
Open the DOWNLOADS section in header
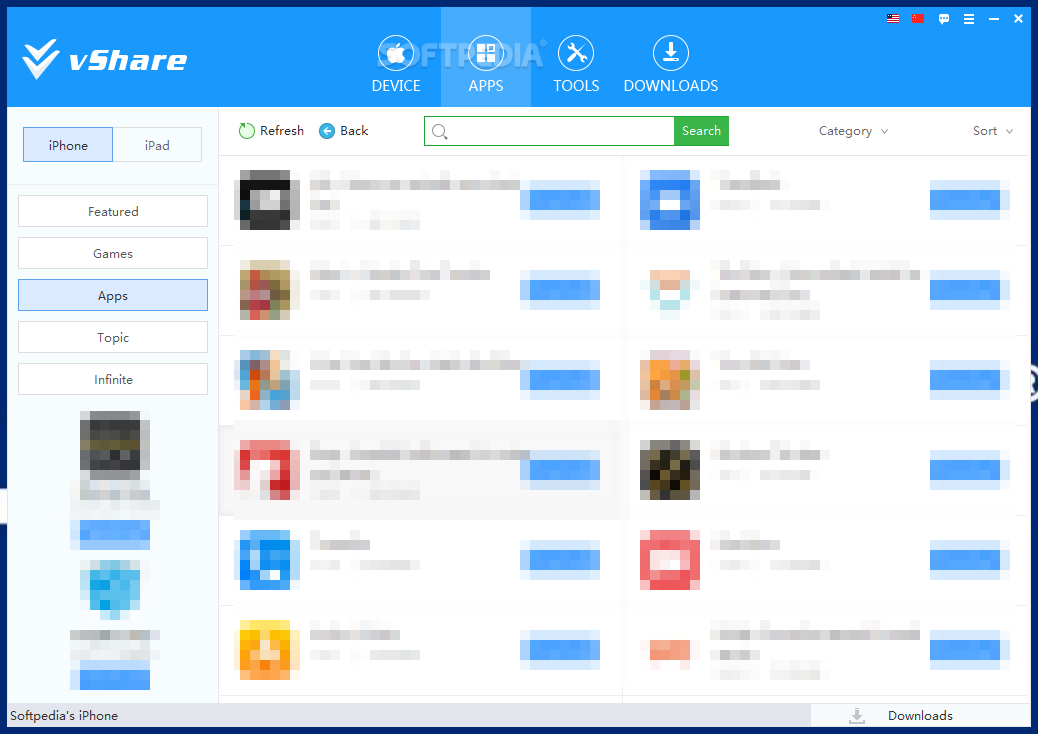pyautogui.click(x=671, y=64)
